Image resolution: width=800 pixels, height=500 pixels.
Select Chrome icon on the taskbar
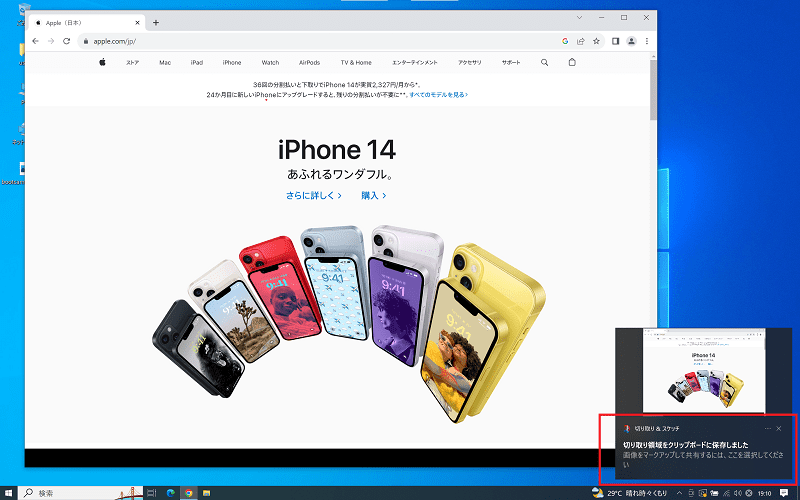click(189, 493)
